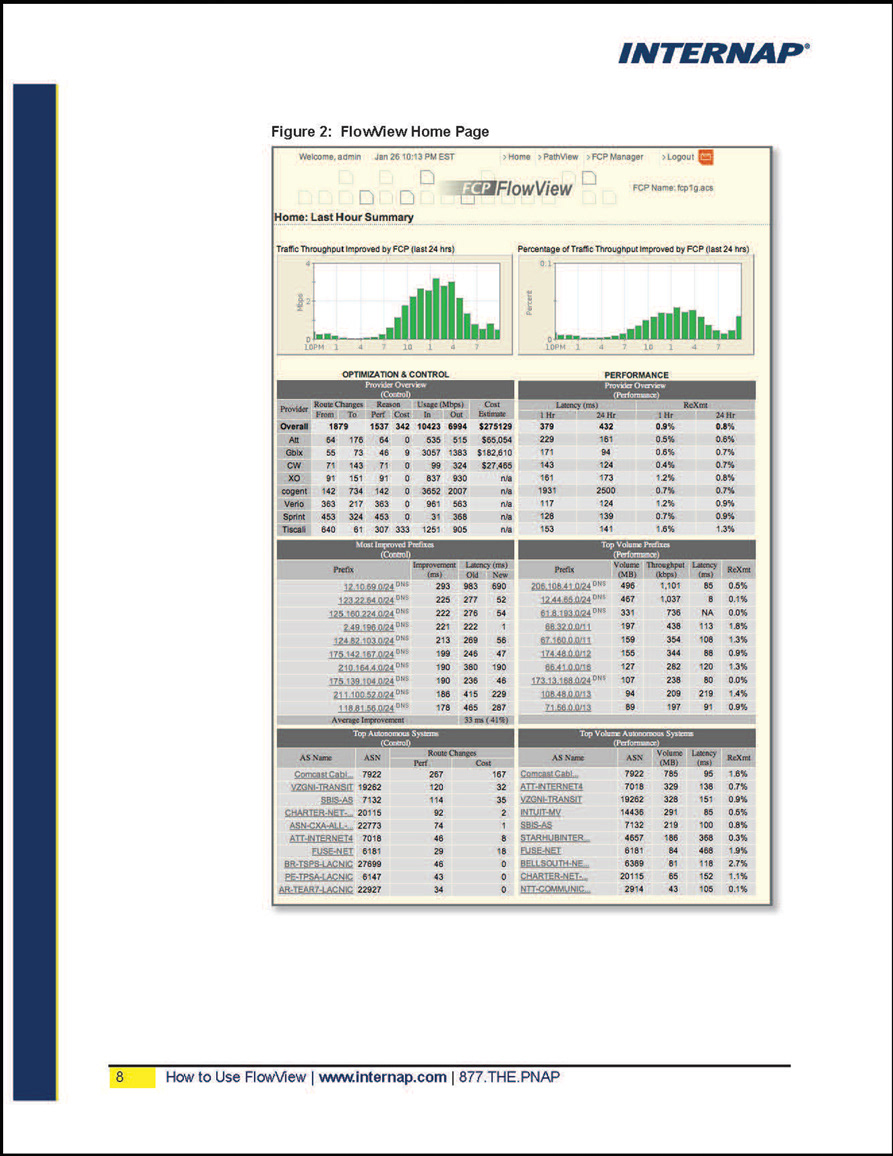Select the cogent provider row
This screenshot has height=1156, width=893.
[395, 491]
